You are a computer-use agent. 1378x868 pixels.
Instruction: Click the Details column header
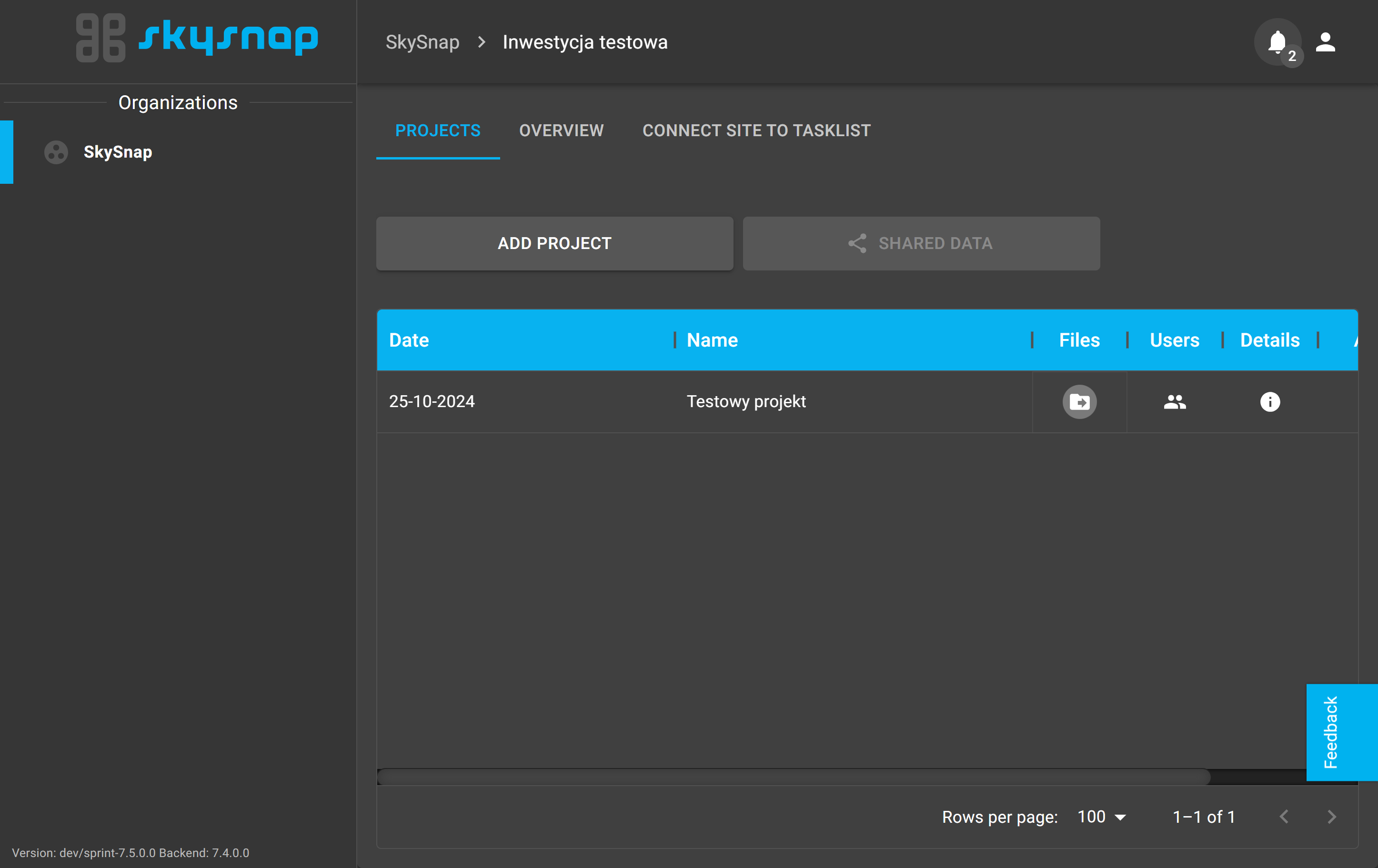click(x=1270, y=340)
